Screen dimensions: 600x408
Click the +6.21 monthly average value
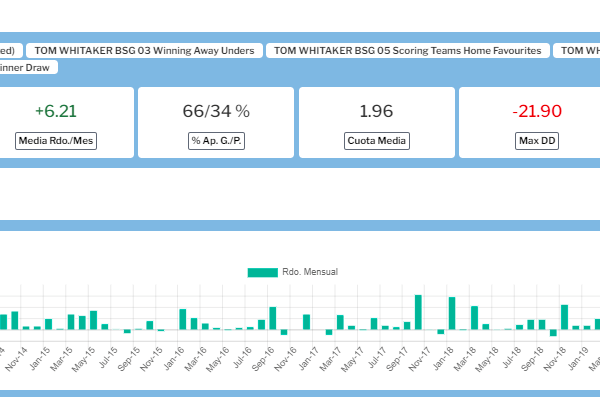[56, 111]
